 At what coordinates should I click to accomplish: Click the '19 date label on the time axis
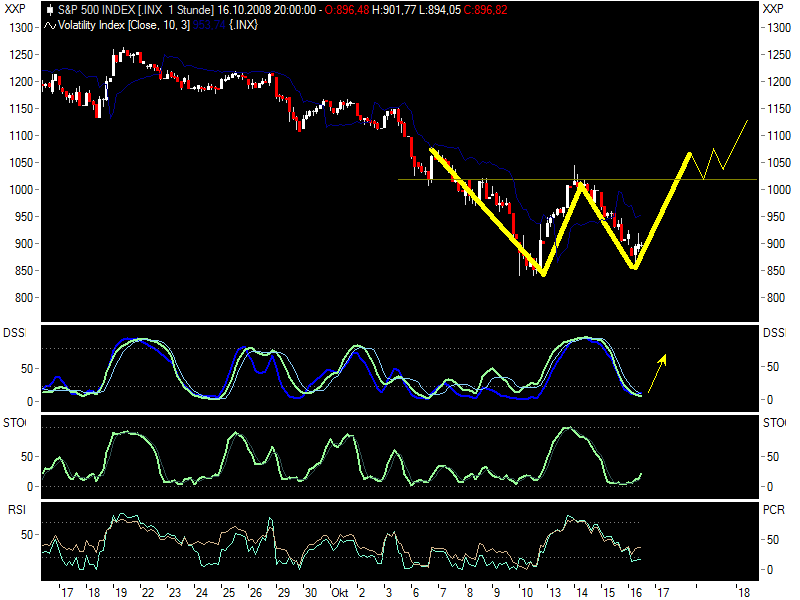pos(120,593)
